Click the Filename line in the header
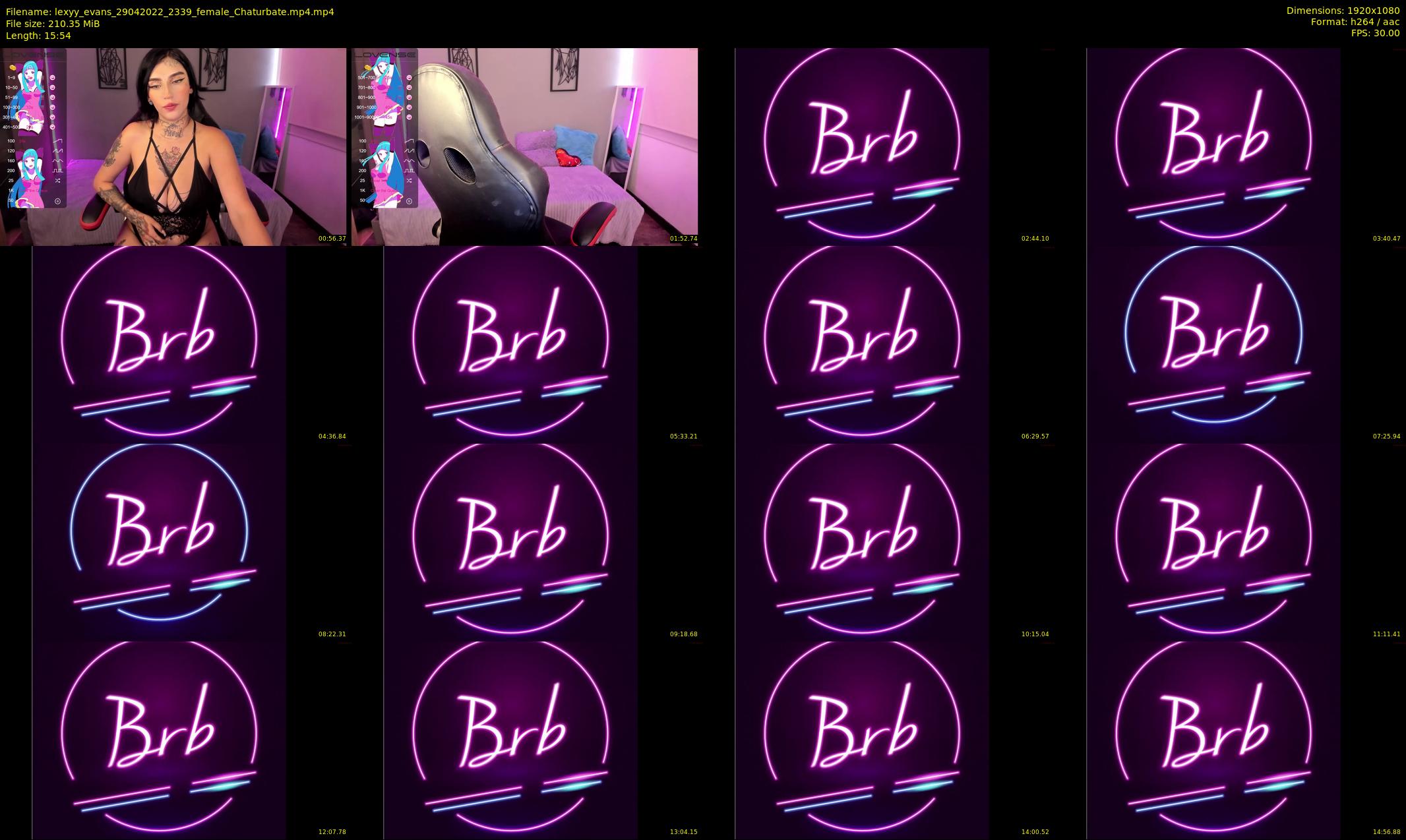The image size is (1406, 840). tap(170, 12)
